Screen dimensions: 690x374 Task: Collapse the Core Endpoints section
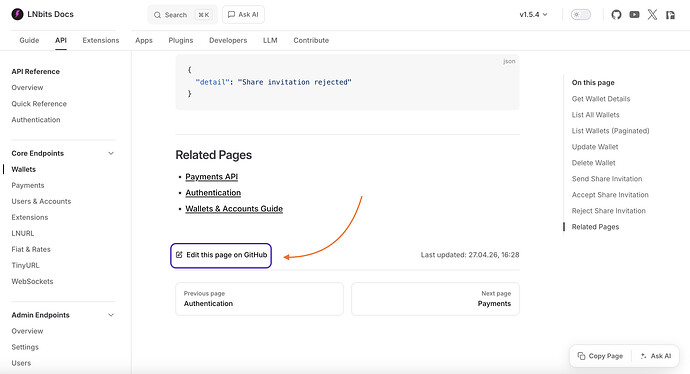pyautogui.click(x=111, y=153)
